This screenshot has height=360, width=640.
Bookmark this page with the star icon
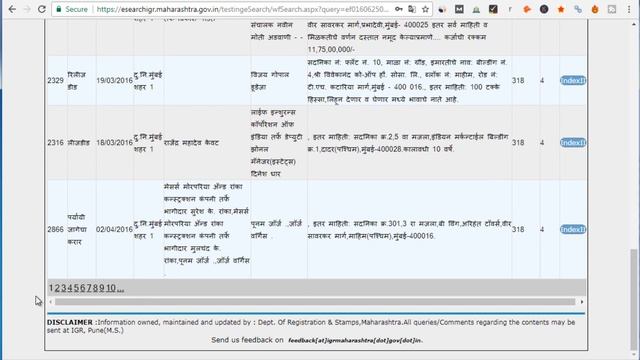[425, 9]
